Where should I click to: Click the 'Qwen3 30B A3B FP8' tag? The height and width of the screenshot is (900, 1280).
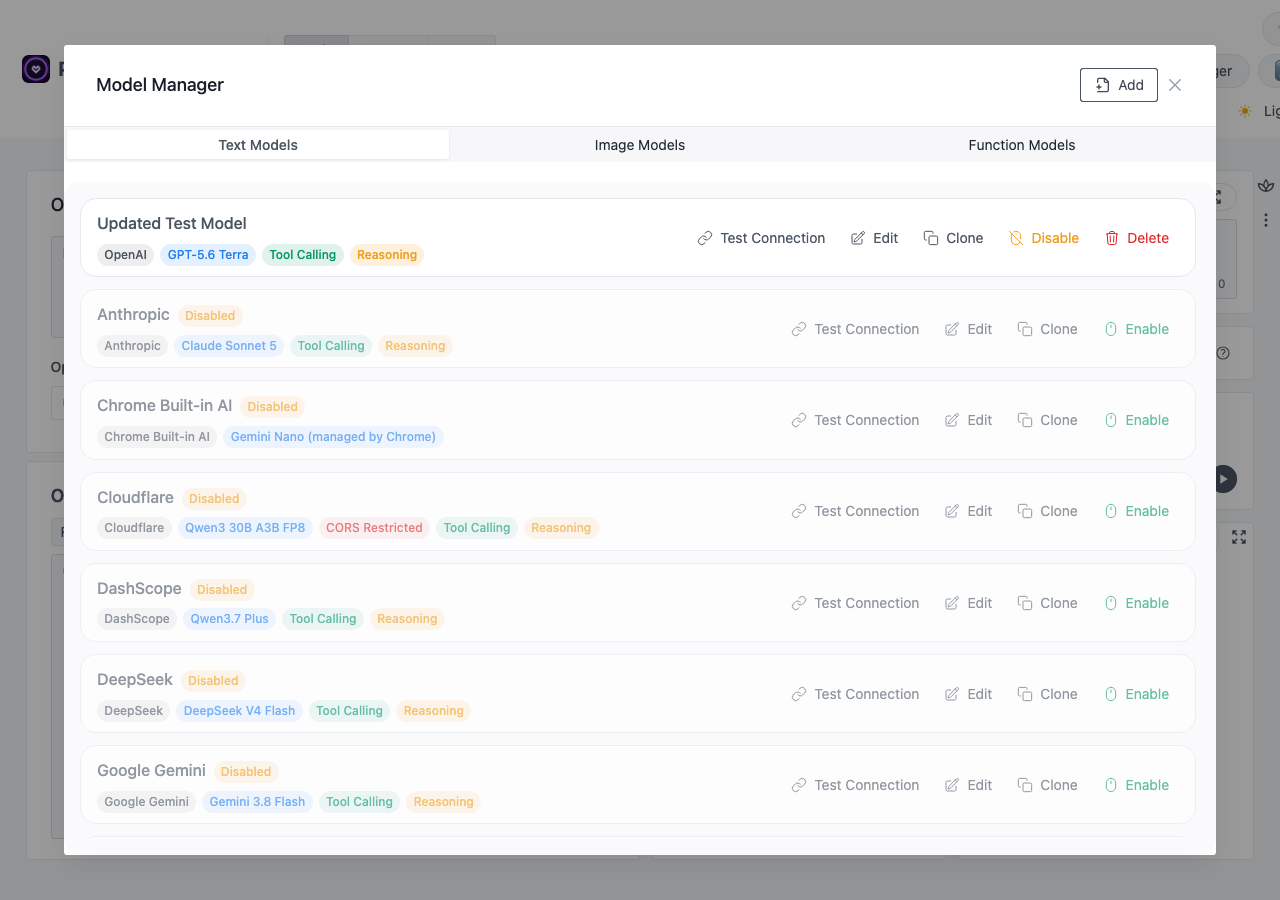click(245, 528)
